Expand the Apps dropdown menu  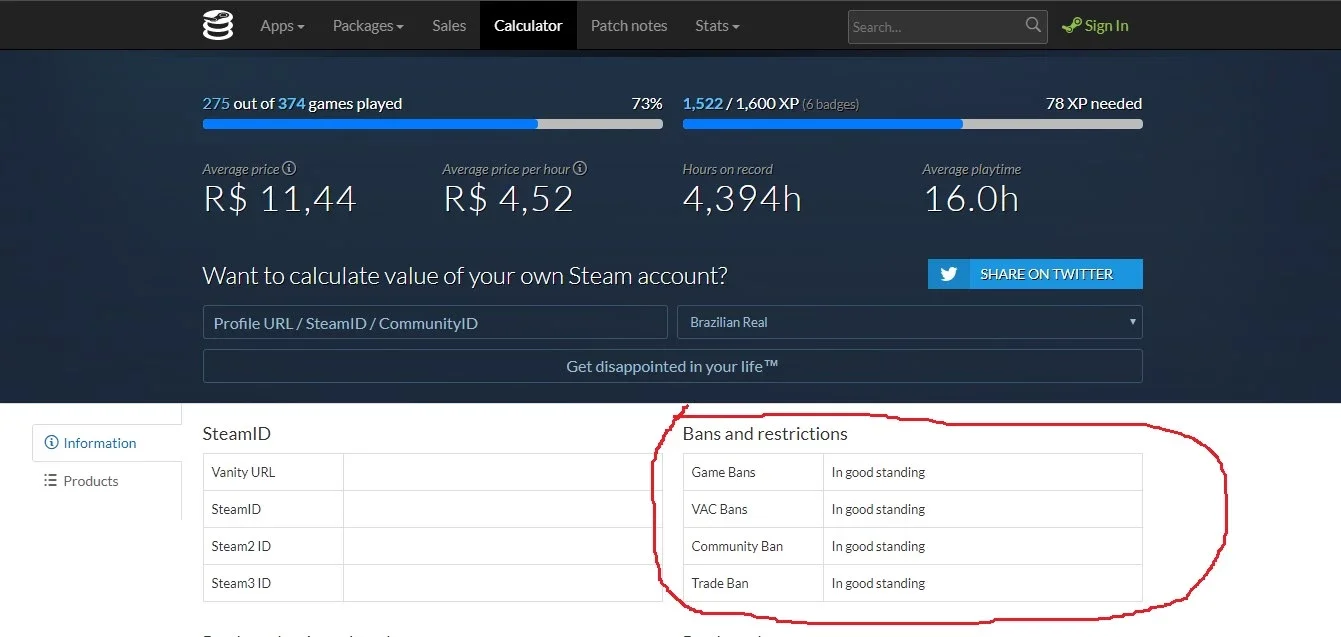click(282, 26)
